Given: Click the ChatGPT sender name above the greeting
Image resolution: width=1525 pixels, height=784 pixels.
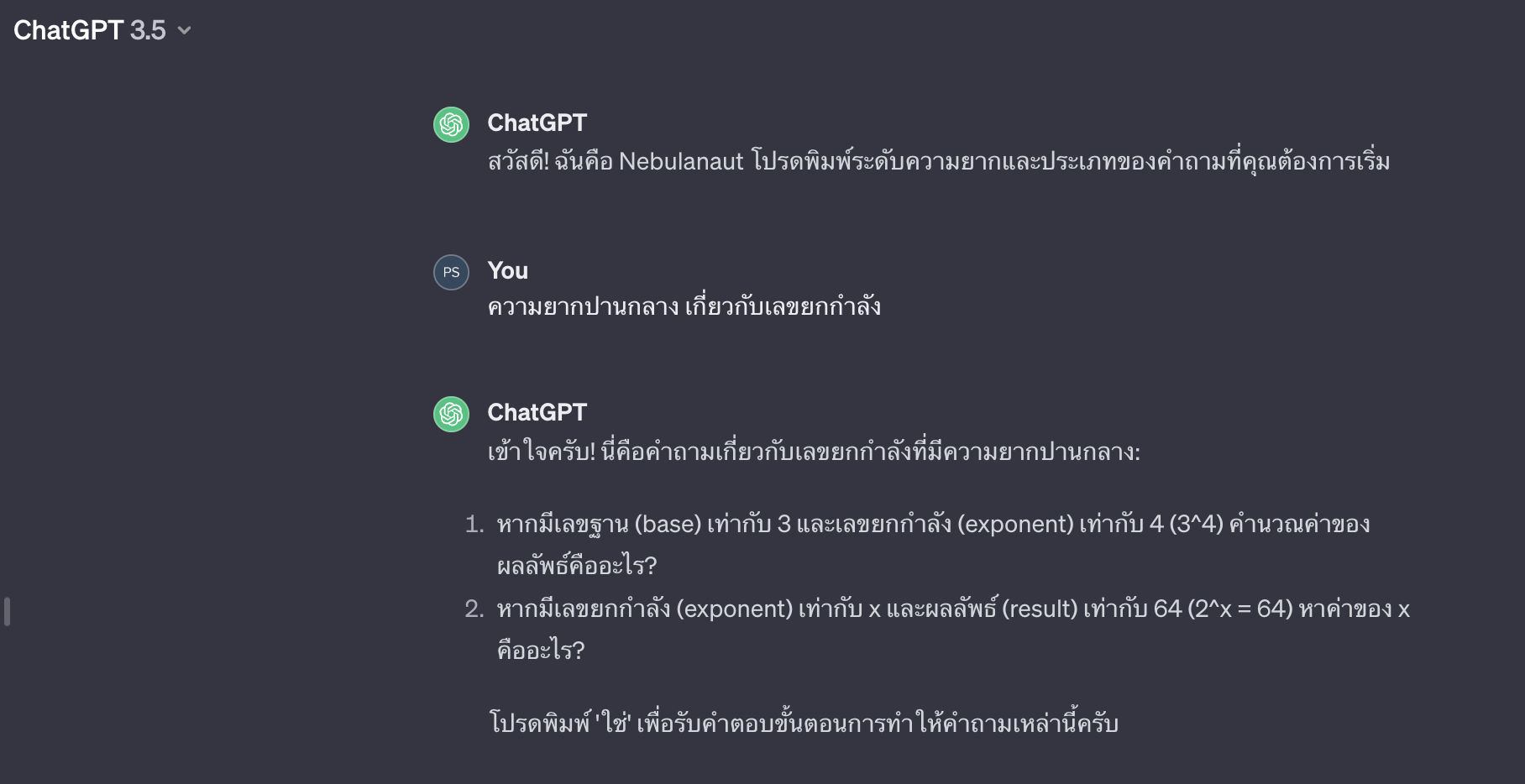Looking at the screenshot, I should click(x=537, y=123).
